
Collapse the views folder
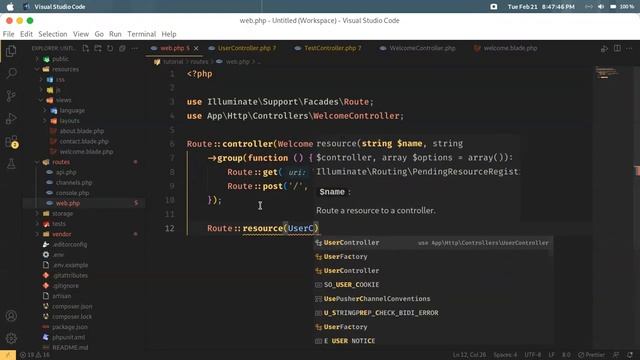point(63,100)
